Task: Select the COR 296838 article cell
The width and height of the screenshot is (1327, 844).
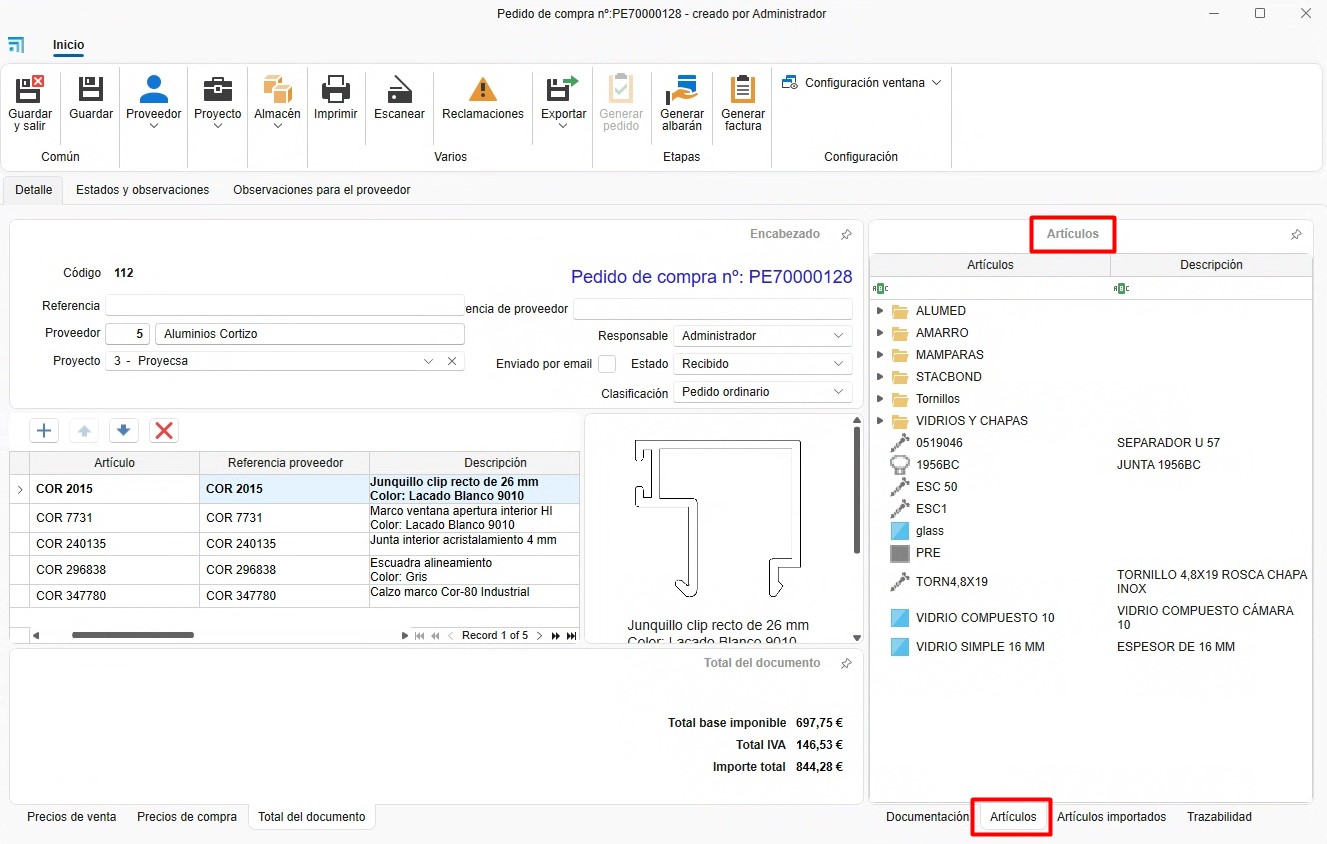Action: point(115,570)
